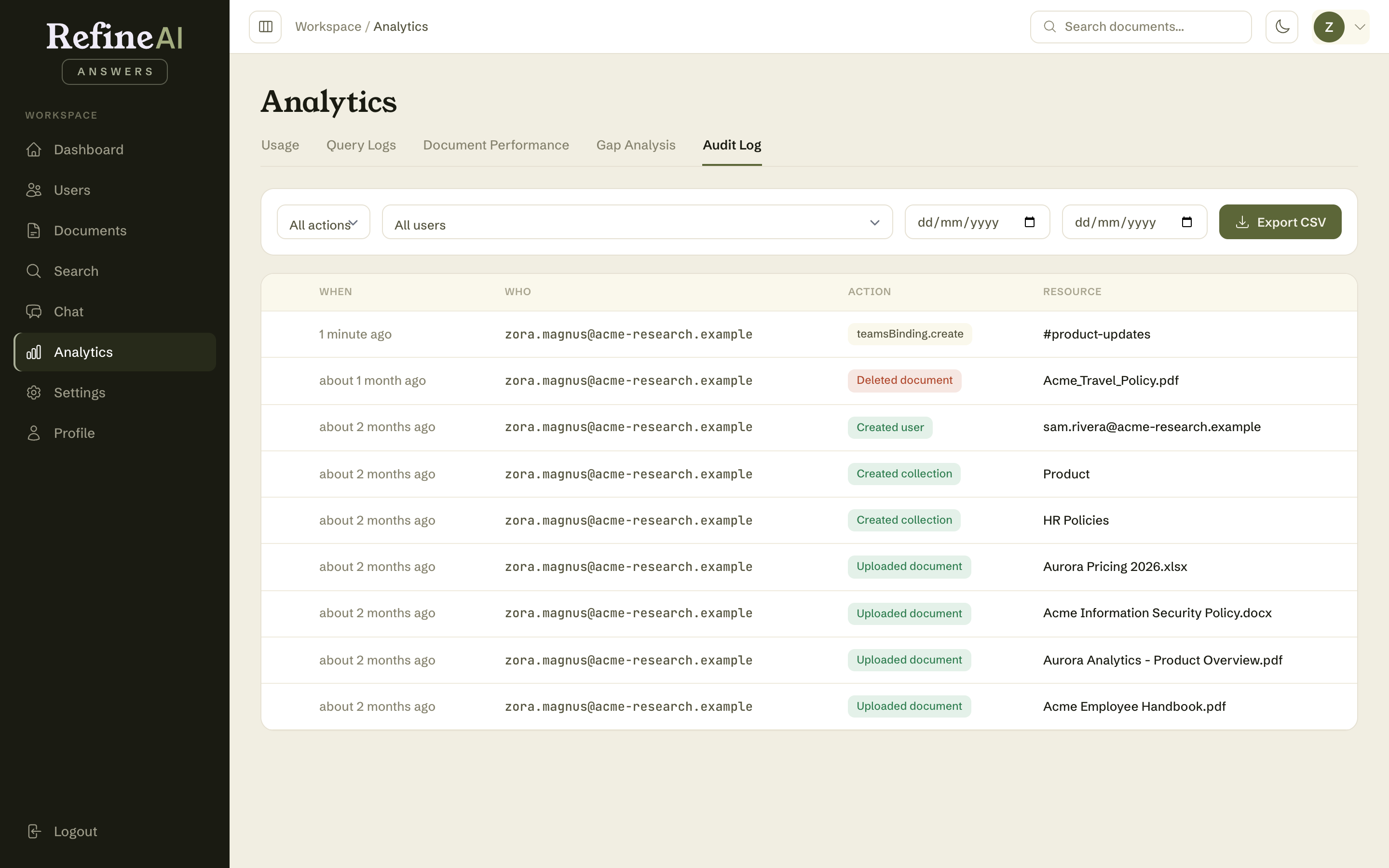Click the Z user avatar
The image size is (1389, 868).
click(1328, 27)
